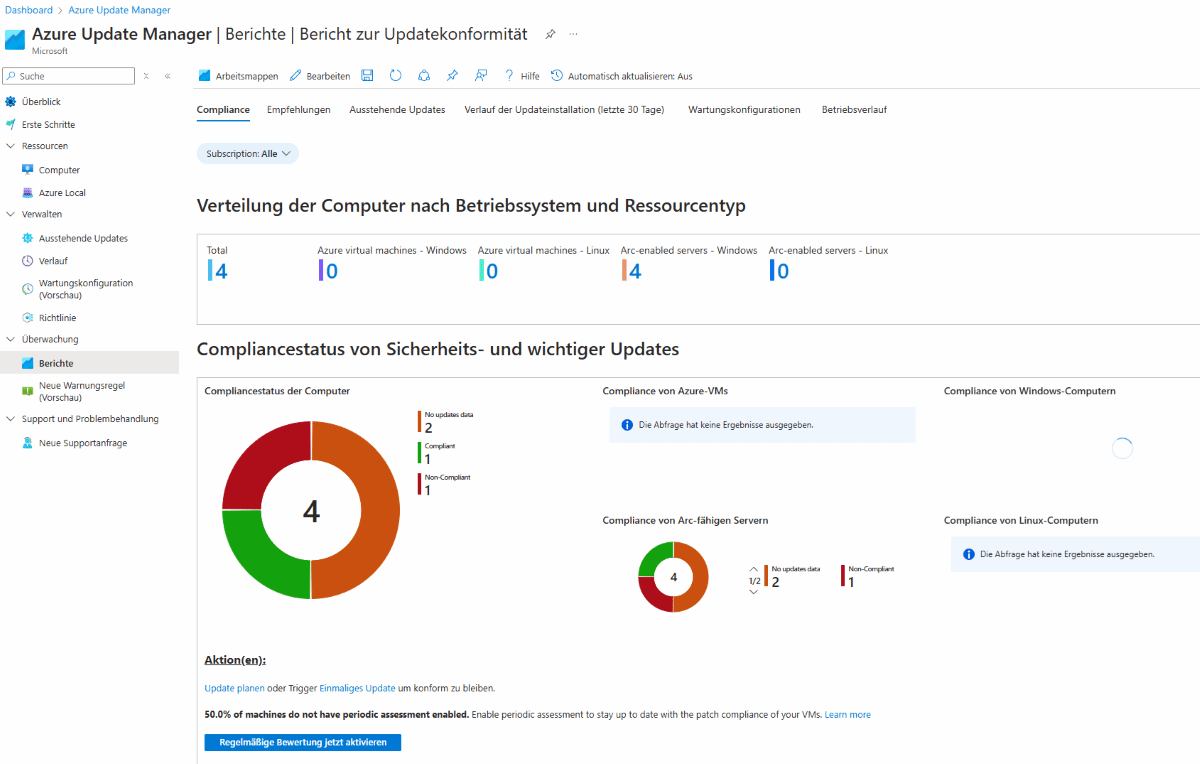Click the pin icon in the workbook toolbar
The height and width of the screenshot is (764, 1200).
click(452, 76)
